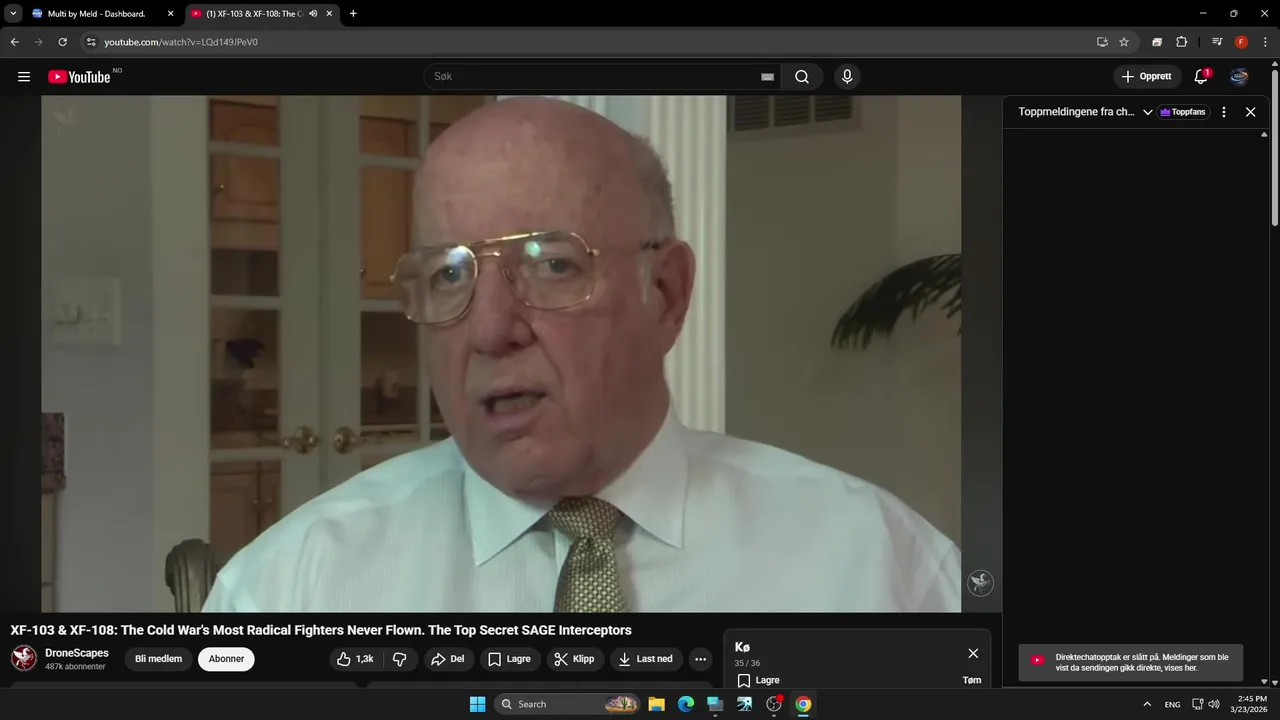Click the chat panel scrollbar
This screenshot has height=720, width=1280.
pyautogui.click(x=1264, y=406)
